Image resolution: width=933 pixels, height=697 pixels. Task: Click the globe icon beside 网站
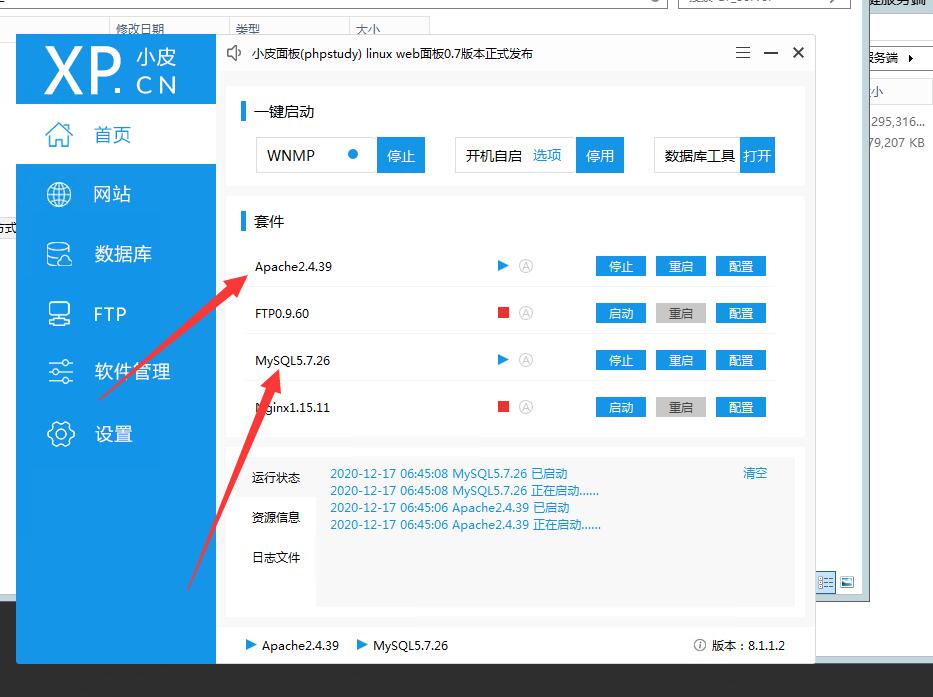[x=60, y=194]
